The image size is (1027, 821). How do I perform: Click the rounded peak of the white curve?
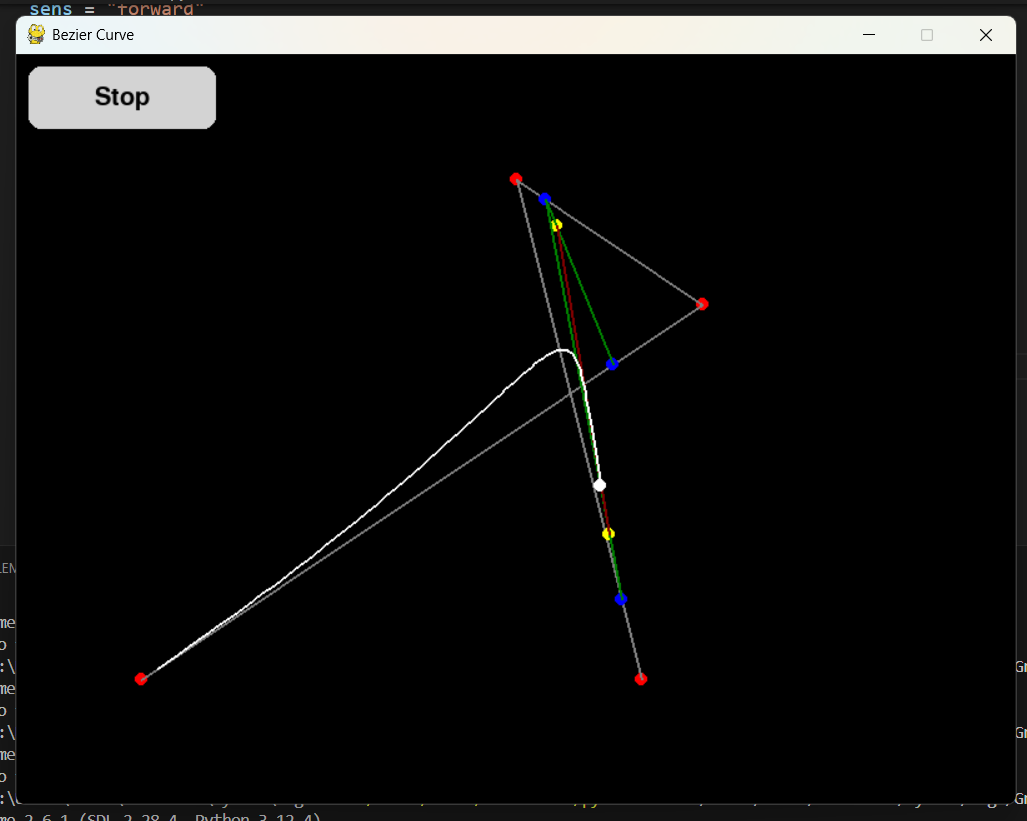click(x=564, y=350)
